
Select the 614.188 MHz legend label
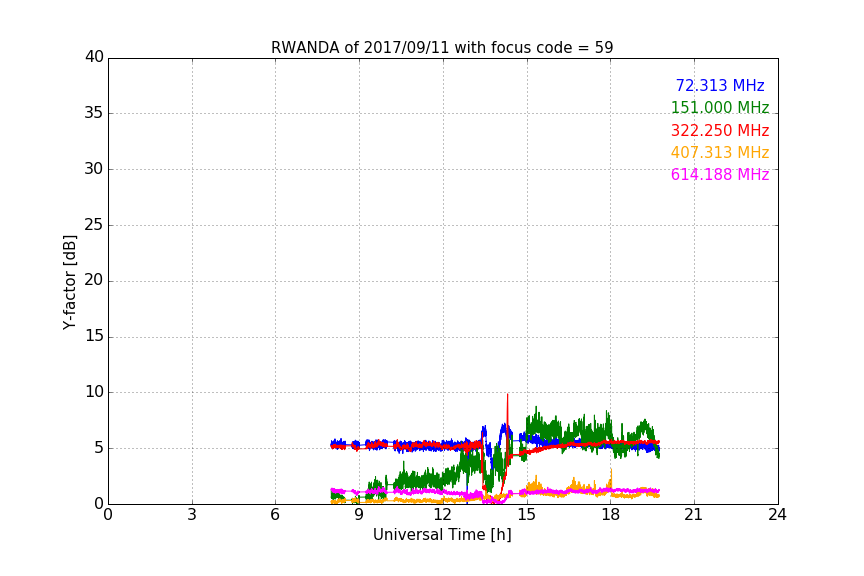[720, 174]
